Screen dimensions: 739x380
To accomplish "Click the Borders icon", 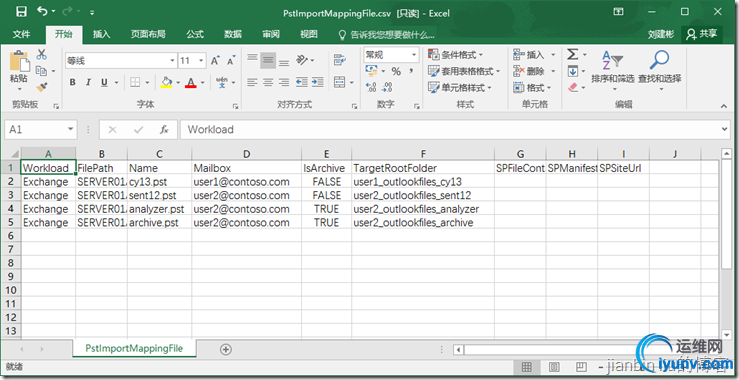I will click(x=135, y=83).
